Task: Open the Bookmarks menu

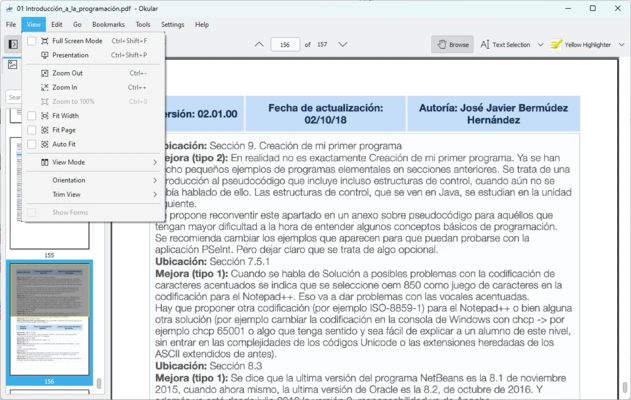Action: pos(108,25)
